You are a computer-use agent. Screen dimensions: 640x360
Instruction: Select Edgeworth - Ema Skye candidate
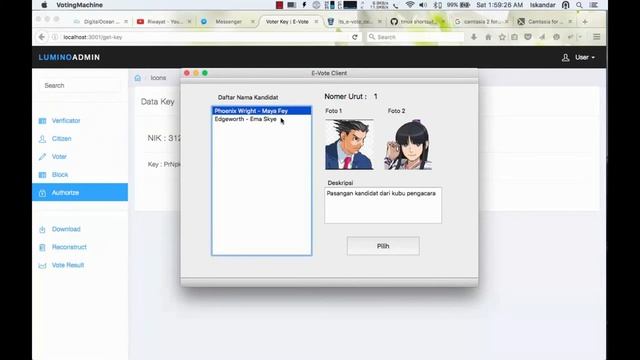(x=261, y=119)
